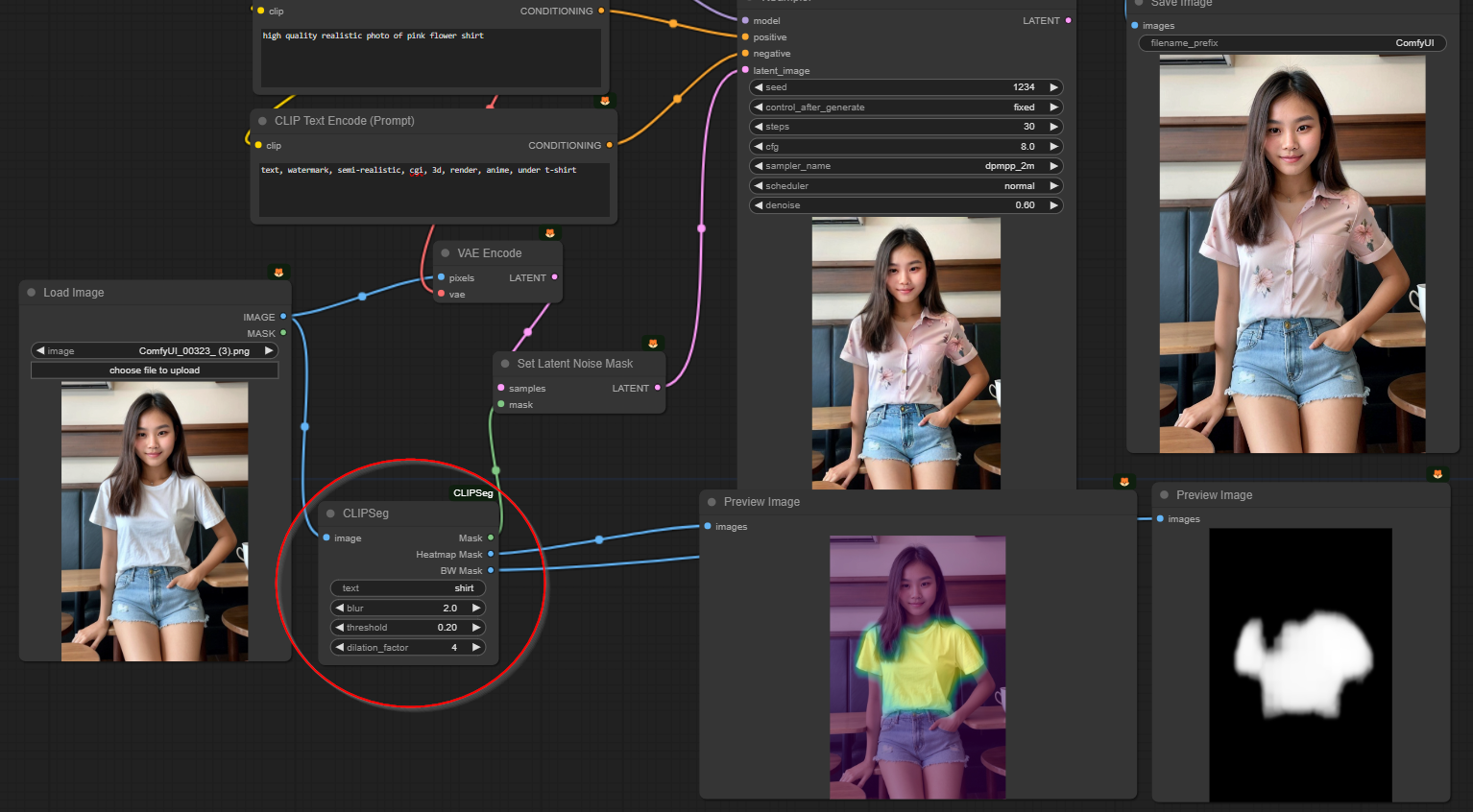1473x812 pixels.
Task: Click the fox badge above CLIP Text Encode (Prompt)
Action: click(603, 100)
